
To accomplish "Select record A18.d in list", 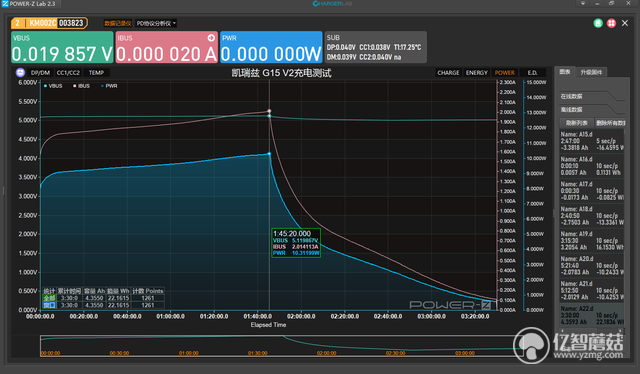I will click(x=591, y=216).
